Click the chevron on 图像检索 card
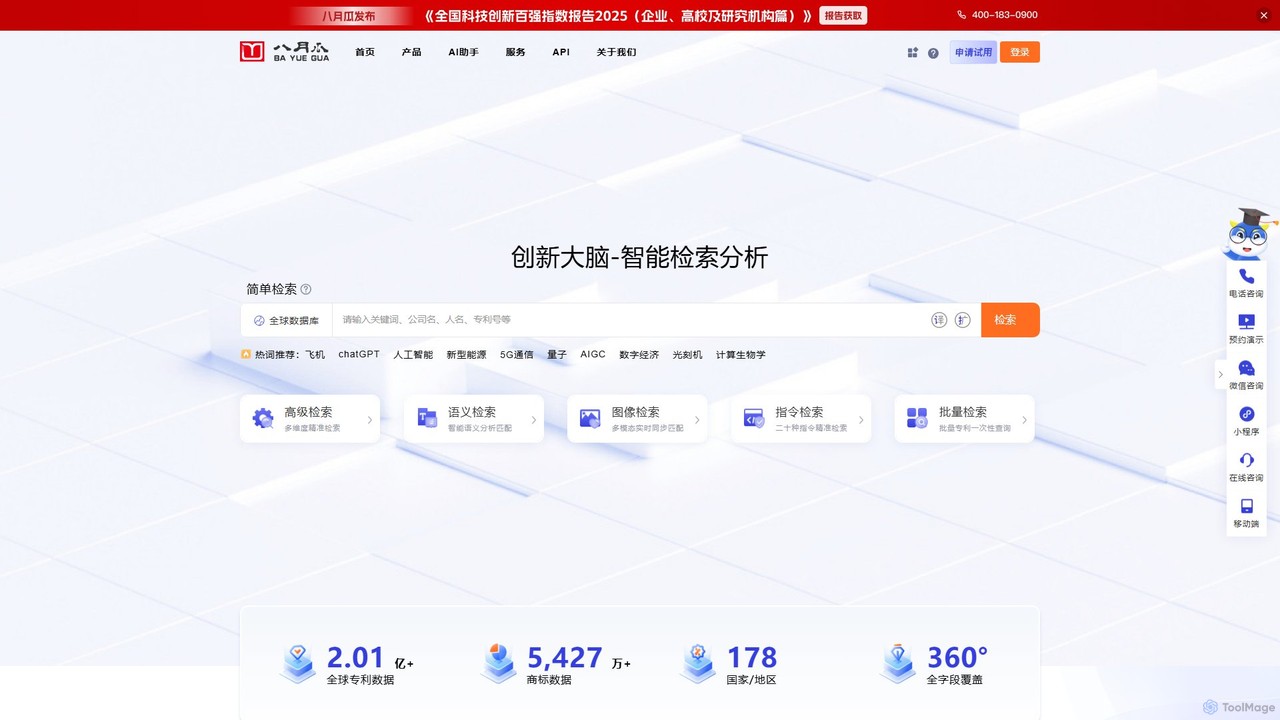Viewport: 1280px width, 720px height. [x=697, y=420]
